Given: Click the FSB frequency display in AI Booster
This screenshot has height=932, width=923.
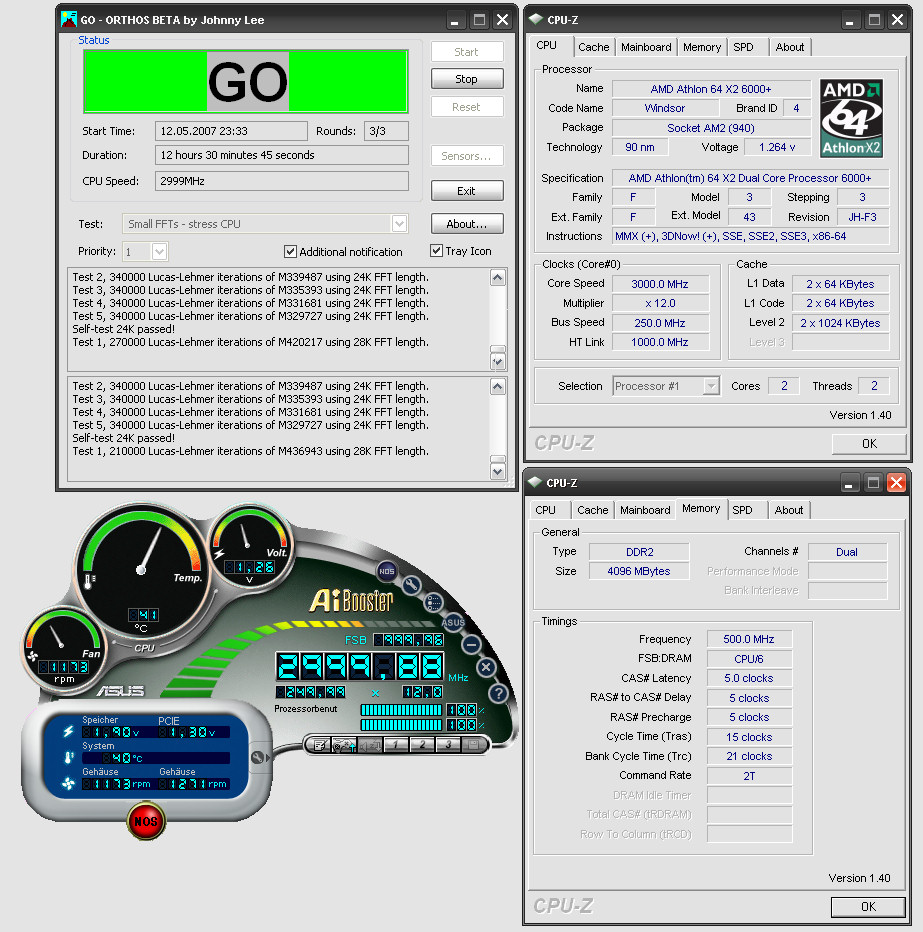Looking at the screenshot, I should [x=408, y=640].
